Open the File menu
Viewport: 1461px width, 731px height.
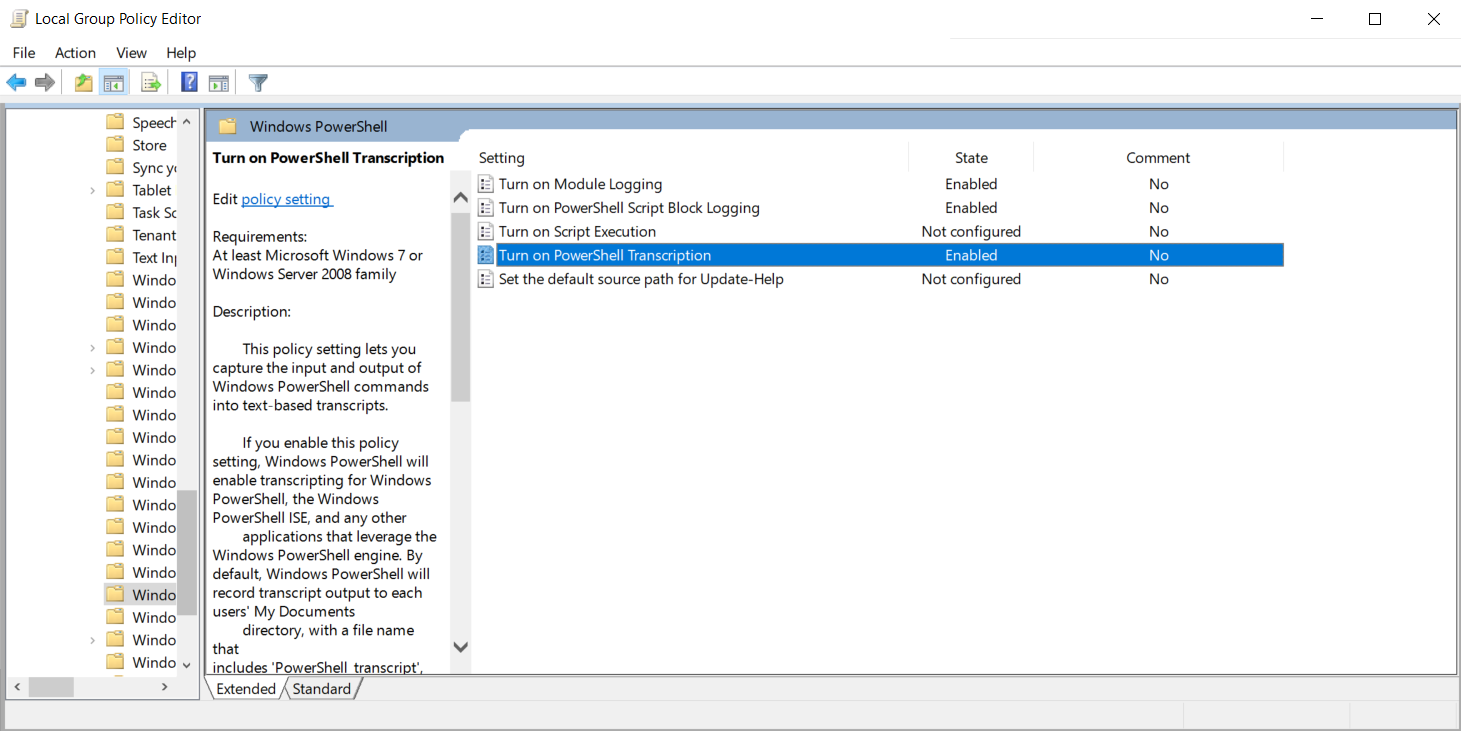point(24,53)
